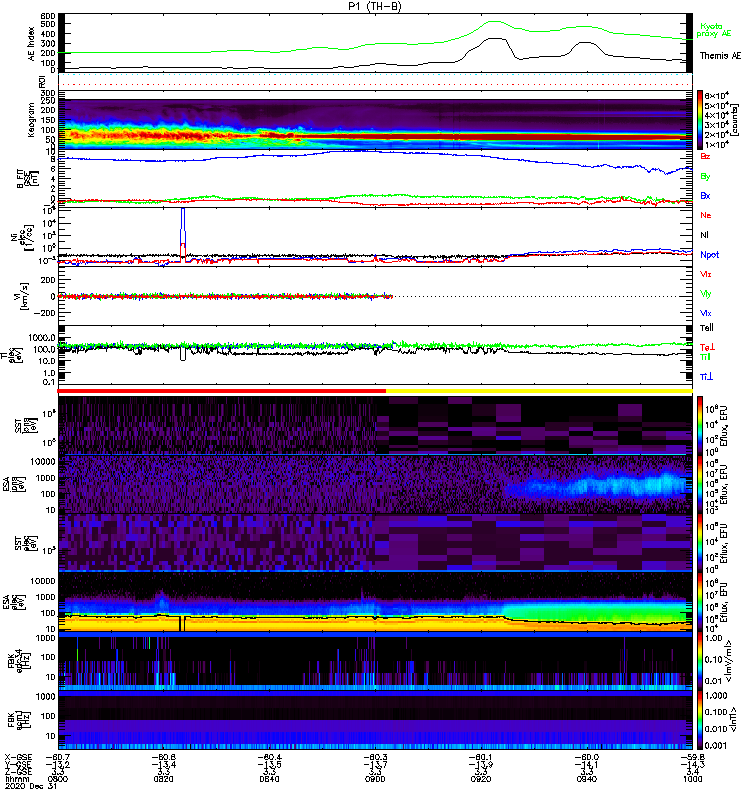
Task: Click the -60.7 X-GSE position value
Action: coord(58,757)
